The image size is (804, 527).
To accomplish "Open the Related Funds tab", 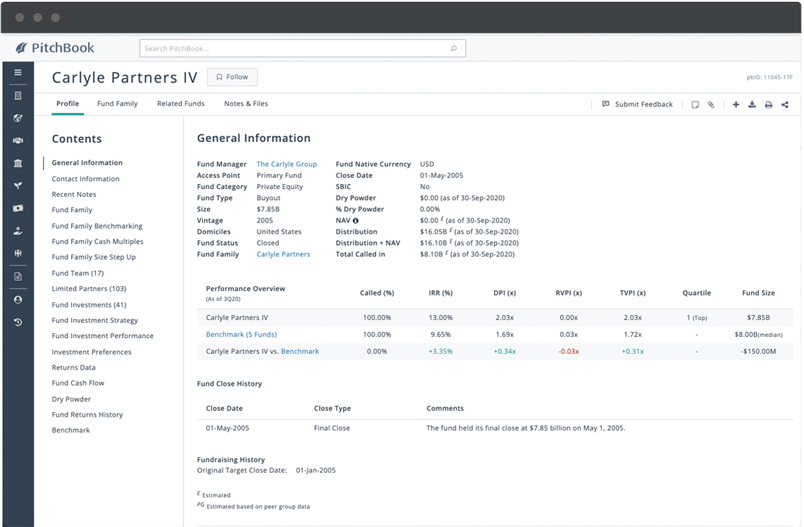I will (x=180, y=104).
